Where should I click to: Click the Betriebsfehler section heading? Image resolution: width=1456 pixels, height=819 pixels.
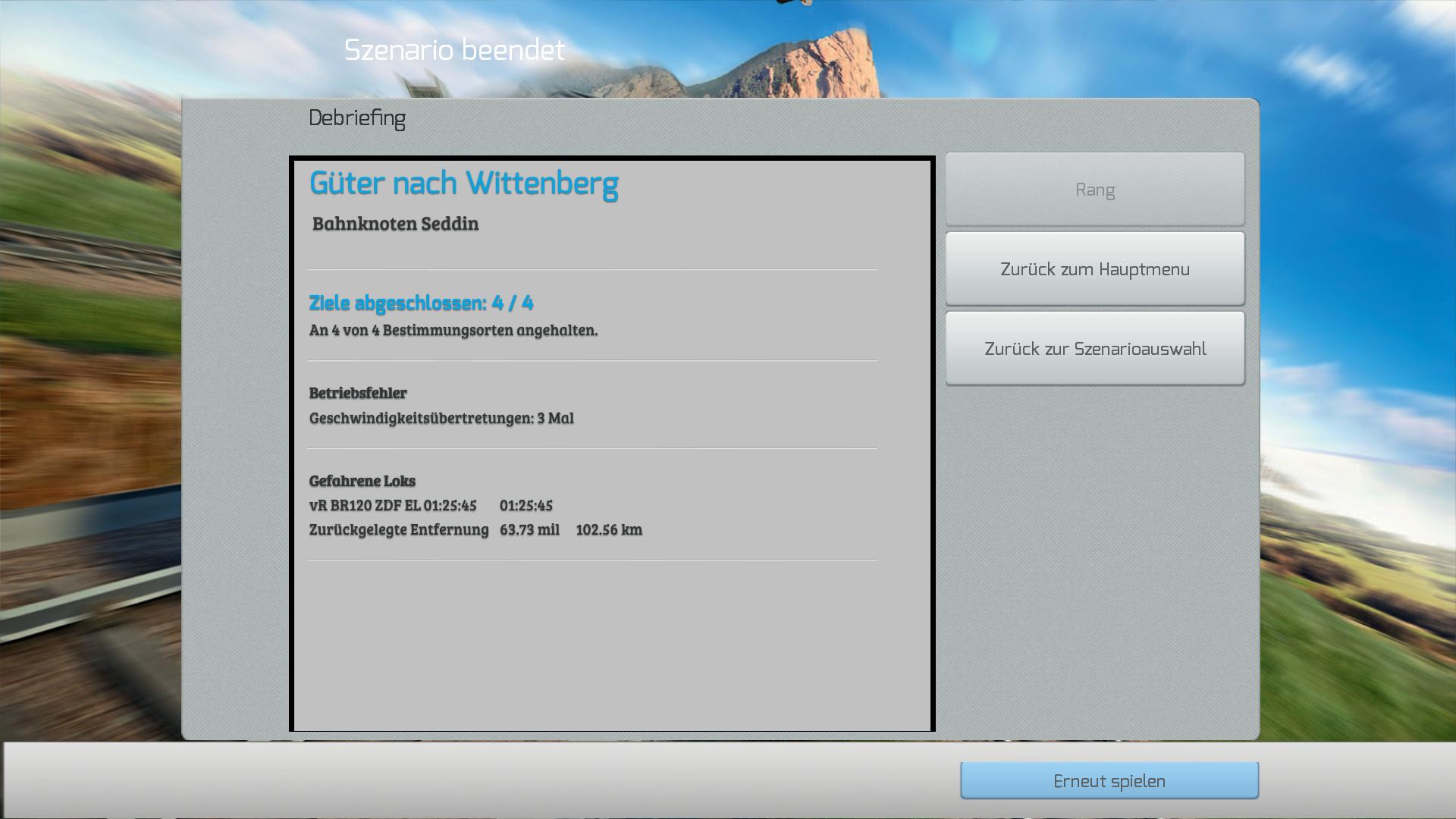358,393
